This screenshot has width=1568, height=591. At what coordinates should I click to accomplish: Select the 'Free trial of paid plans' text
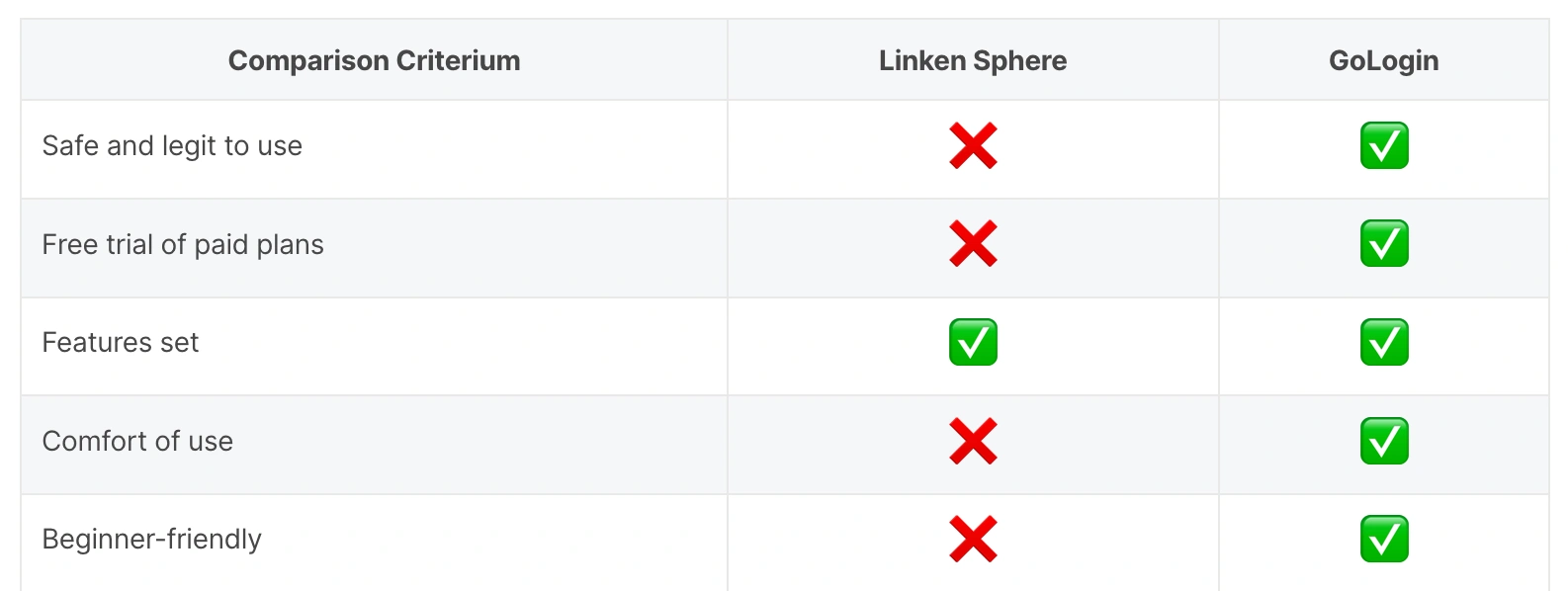183,245
